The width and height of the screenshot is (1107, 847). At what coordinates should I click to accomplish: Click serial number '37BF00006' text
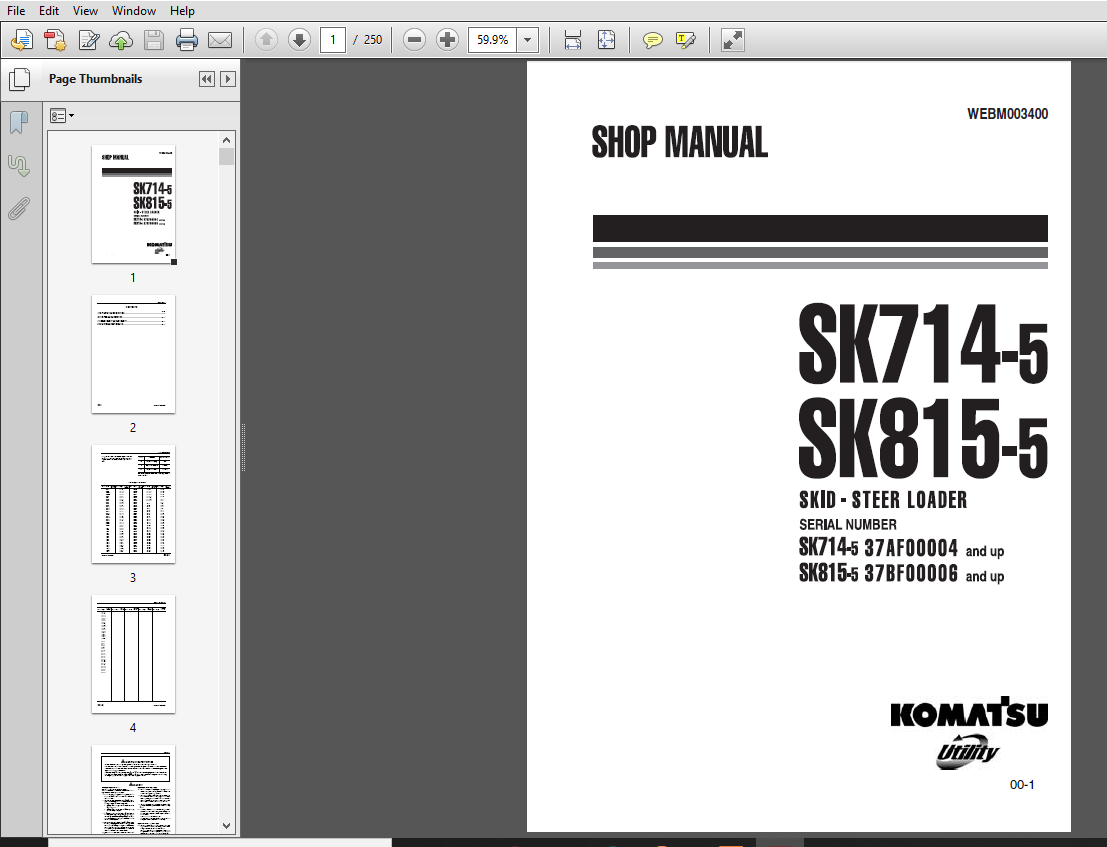click(x=911, y=572)
